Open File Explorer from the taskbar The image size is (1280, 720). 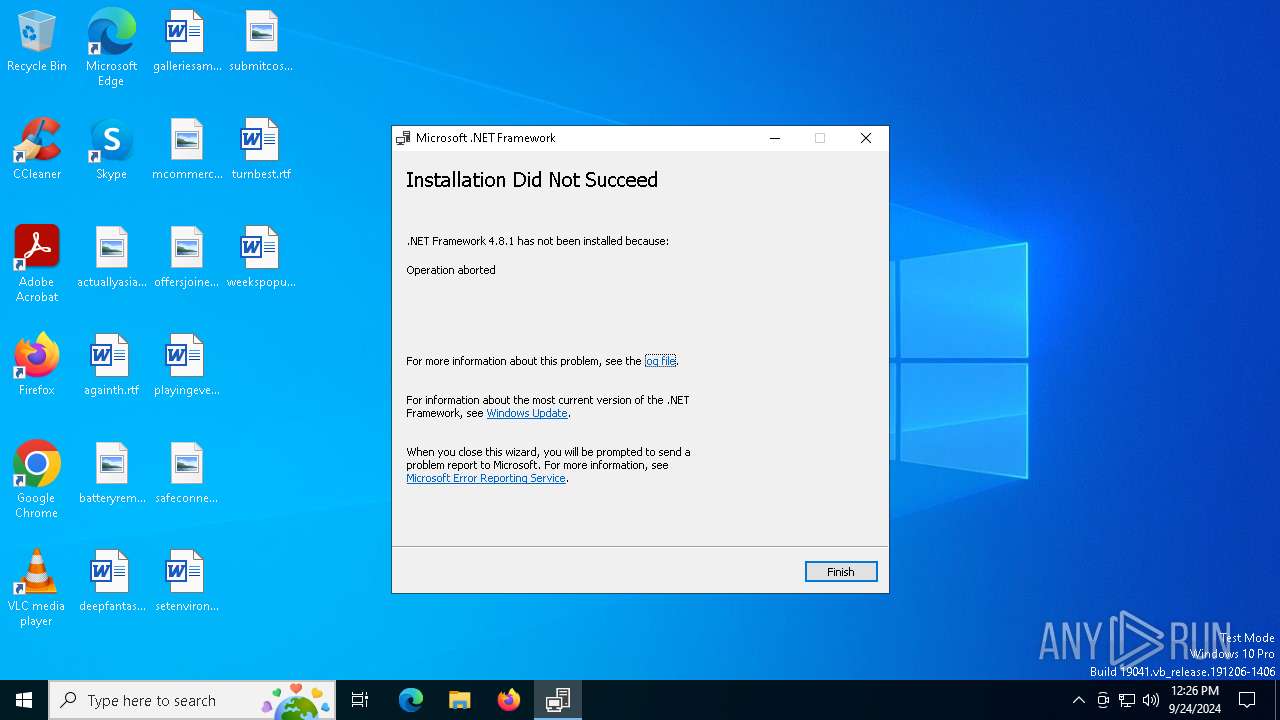pyautogui.click(x=460, y=700)
